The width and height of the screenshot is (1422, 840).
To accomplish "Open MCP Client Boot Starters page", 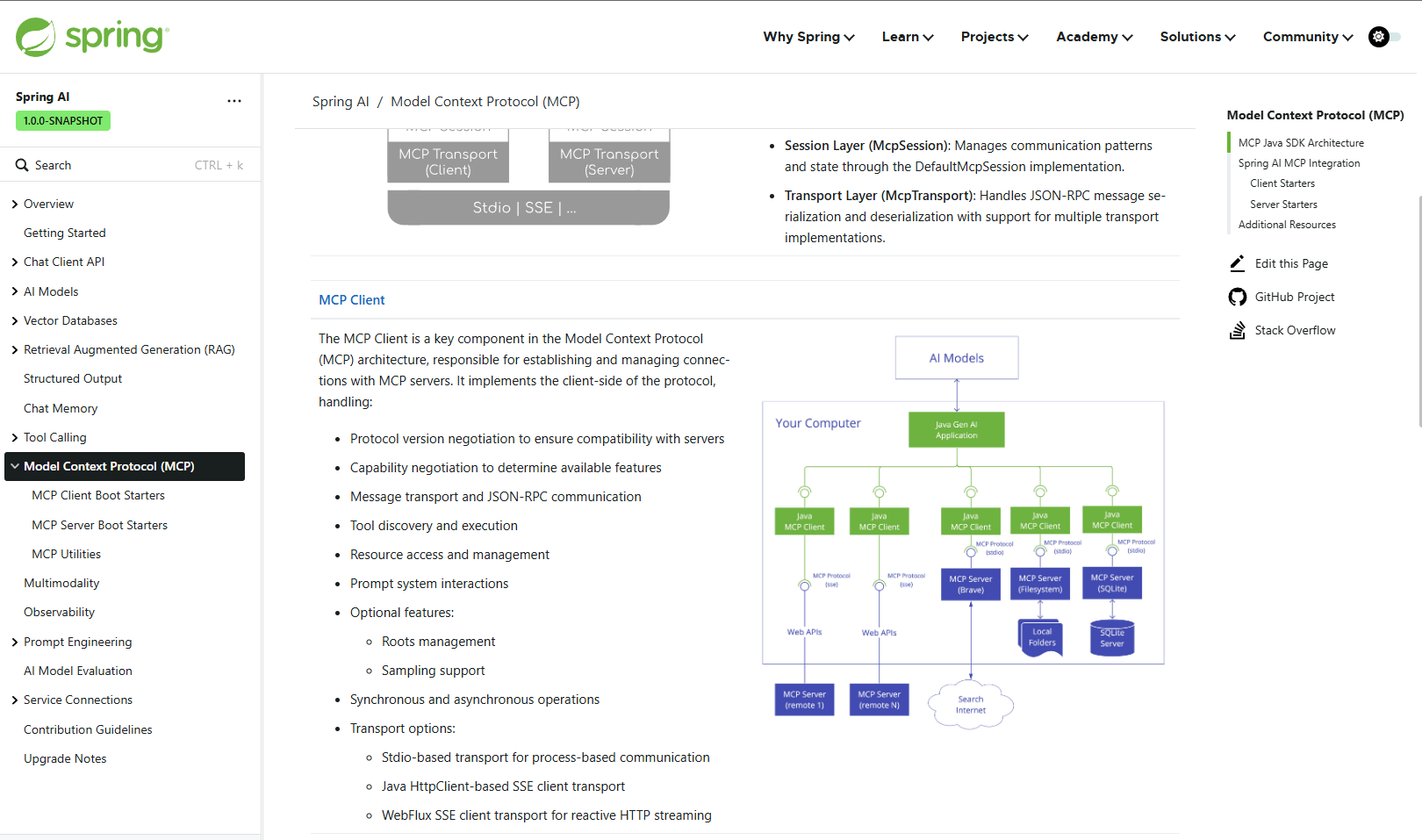I will [98, 495].
